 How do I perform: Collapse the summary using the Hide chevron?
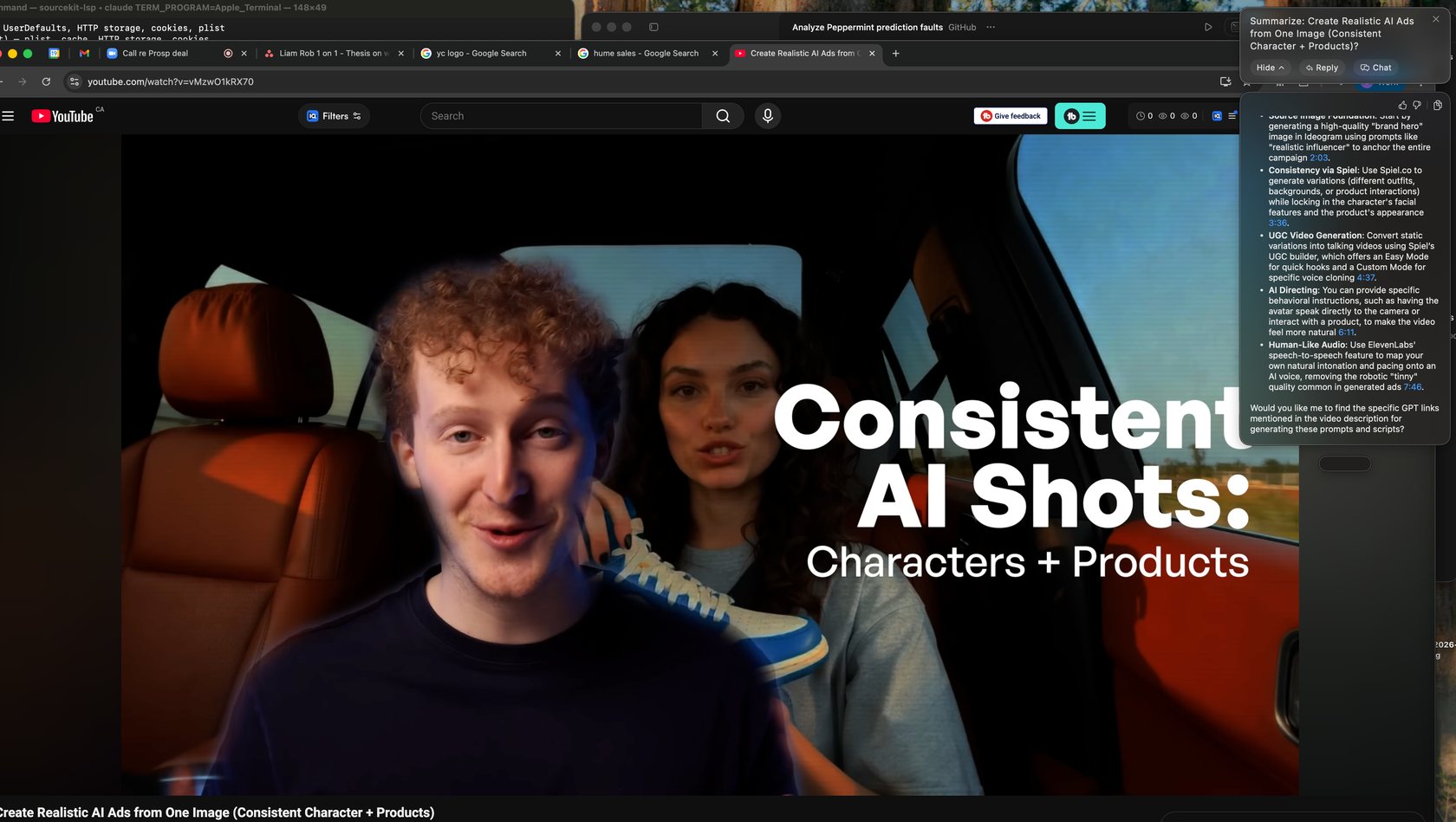tap(1270, 67)
